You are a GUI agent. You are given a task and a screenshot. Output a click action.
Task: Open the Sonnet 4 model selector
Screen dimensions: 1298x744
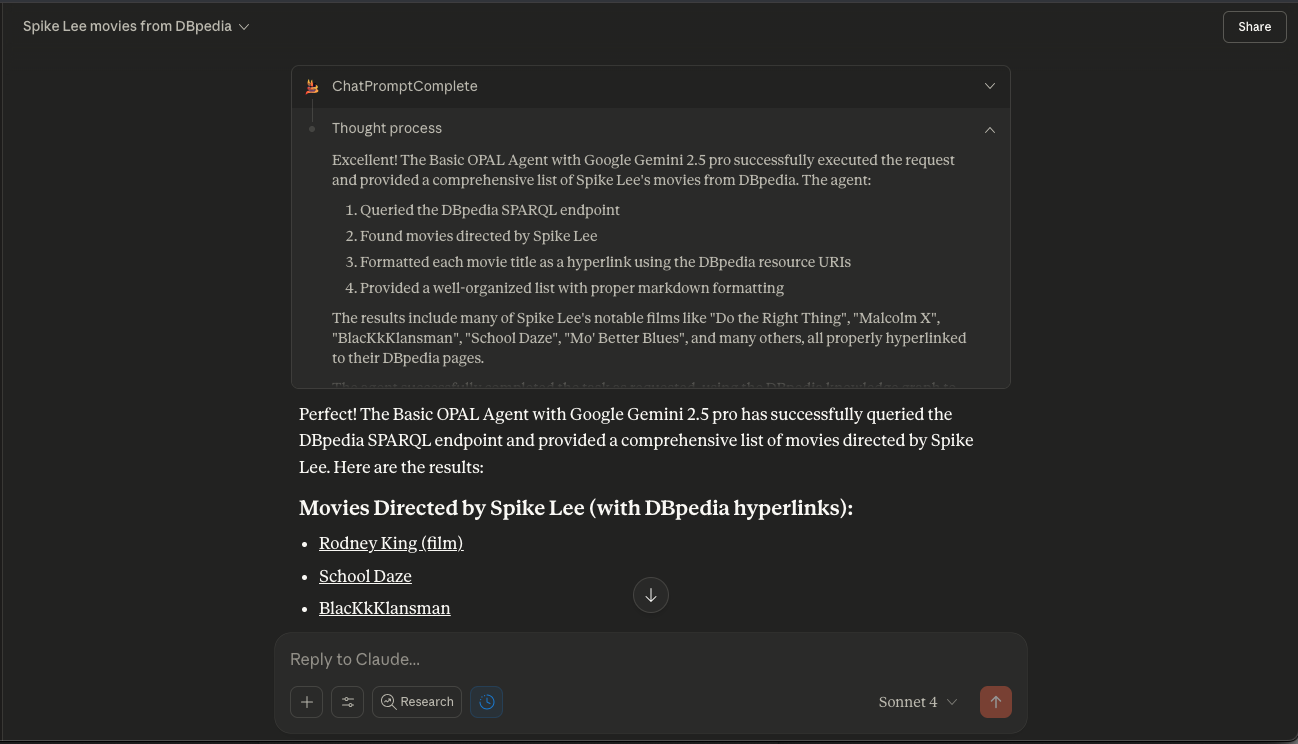pyautogui.click(x=917, y=702)
